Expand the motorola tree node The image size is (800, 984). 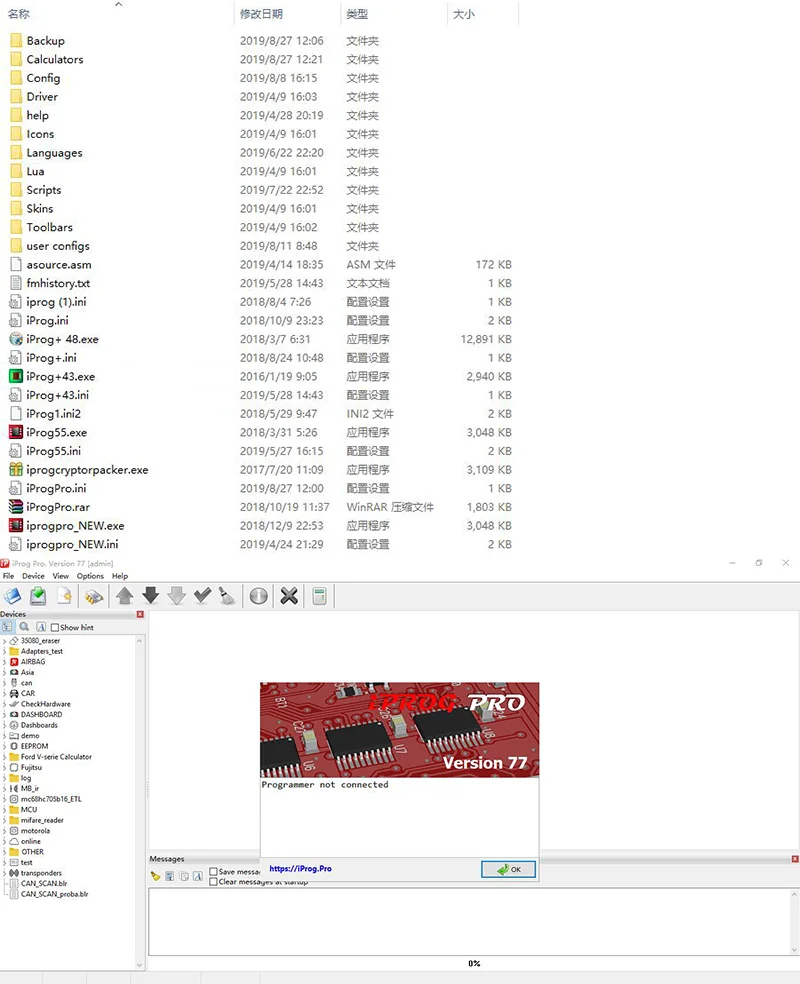point(4,830)
